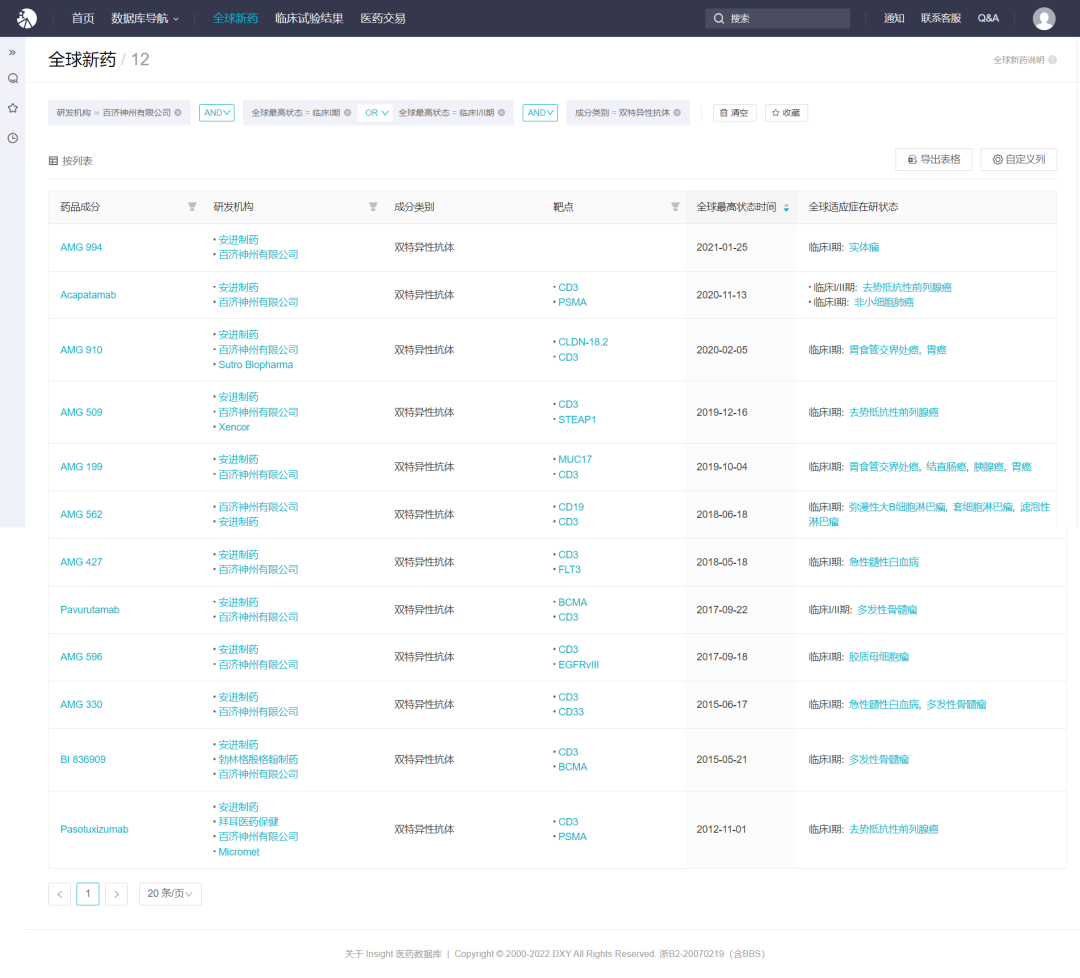Click the site logo icon
The image size is (1080, 978).
click(27, 19)
